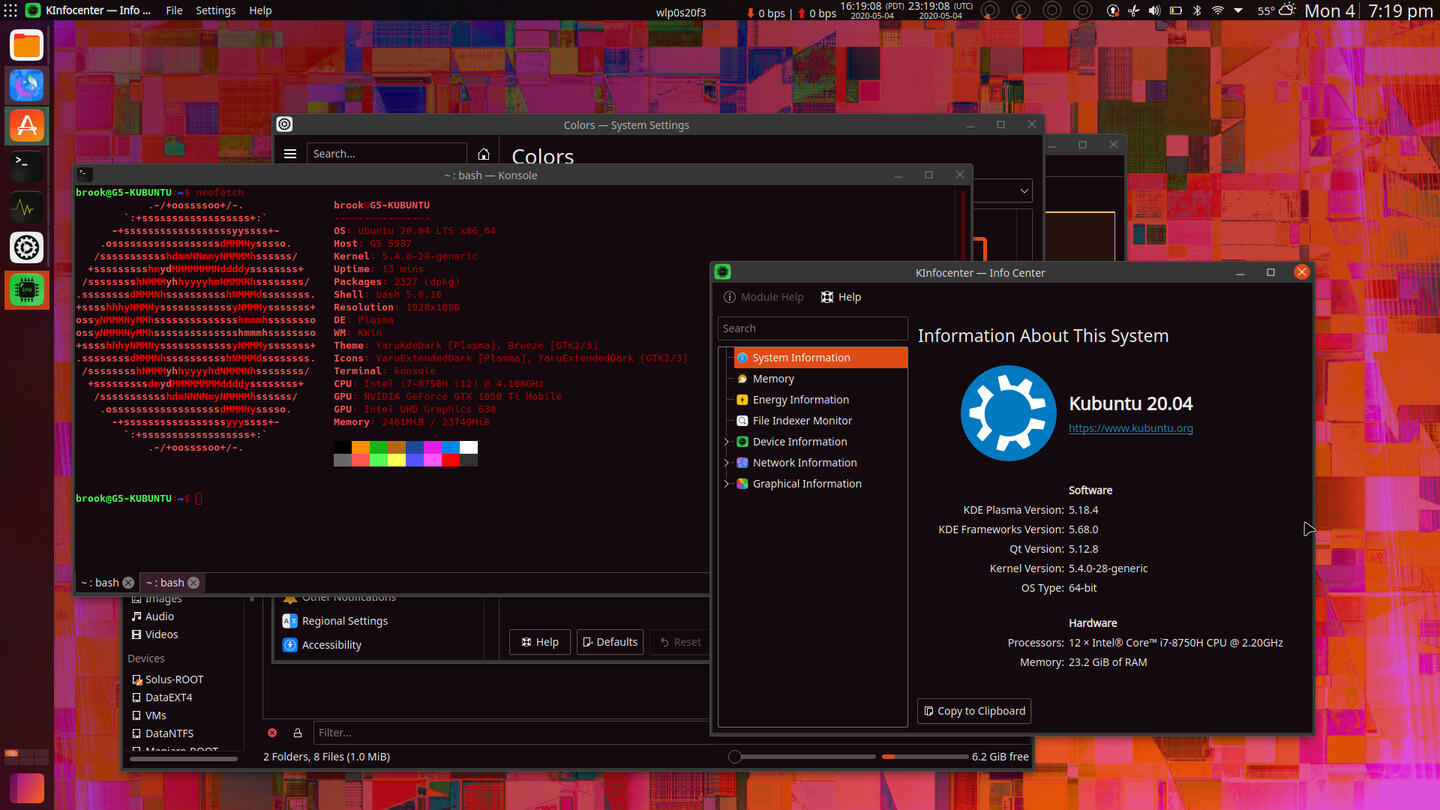This screenshot has height=810, width=1440.
Task: Click the clock showing 7:19 pm
Action: tap(1400, 11)
